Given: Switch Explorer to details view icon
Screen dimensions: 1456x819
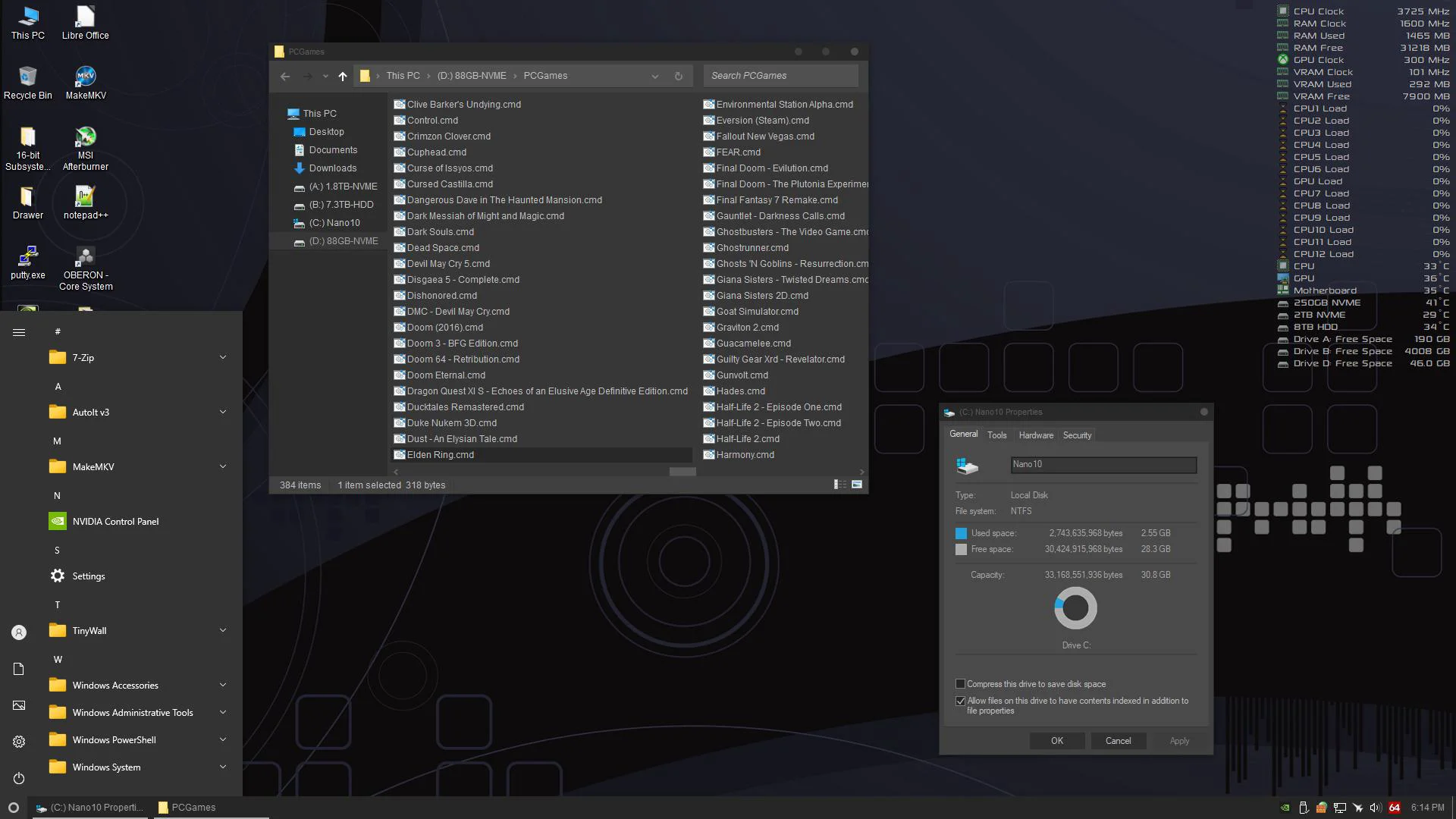Looking at the screenshot, I should tap(840, 485).
